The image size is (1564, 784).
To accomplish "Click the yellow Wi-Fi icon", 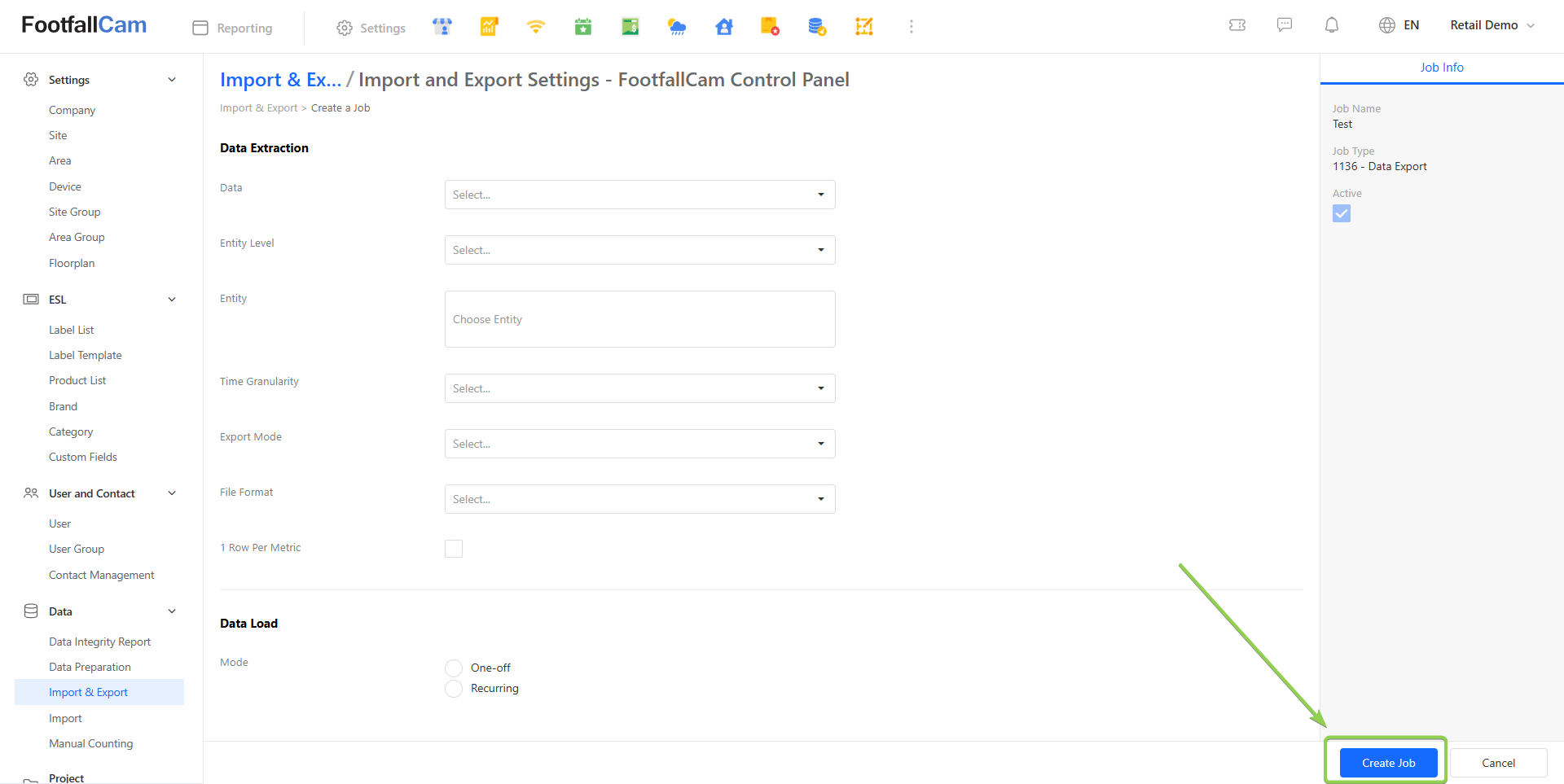I will (x=535, y=27).
